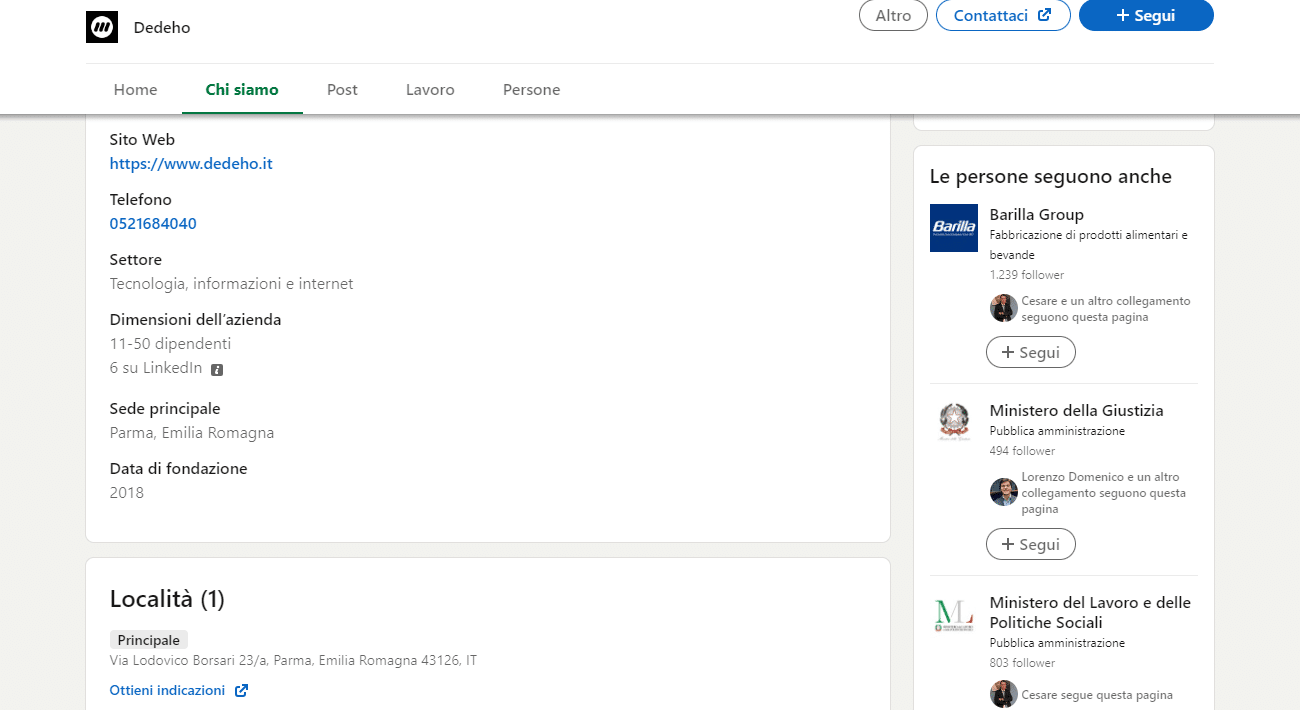The width and height of the screenshot is (1300, 710).
Task: Click external-link icon beside Ottieni indicazioni
Action: pos(241,690)
